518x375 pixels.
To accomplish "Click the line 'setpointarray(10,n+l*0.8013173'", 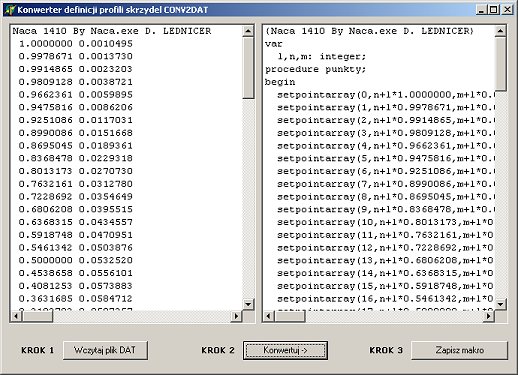I will coord(385,222).
